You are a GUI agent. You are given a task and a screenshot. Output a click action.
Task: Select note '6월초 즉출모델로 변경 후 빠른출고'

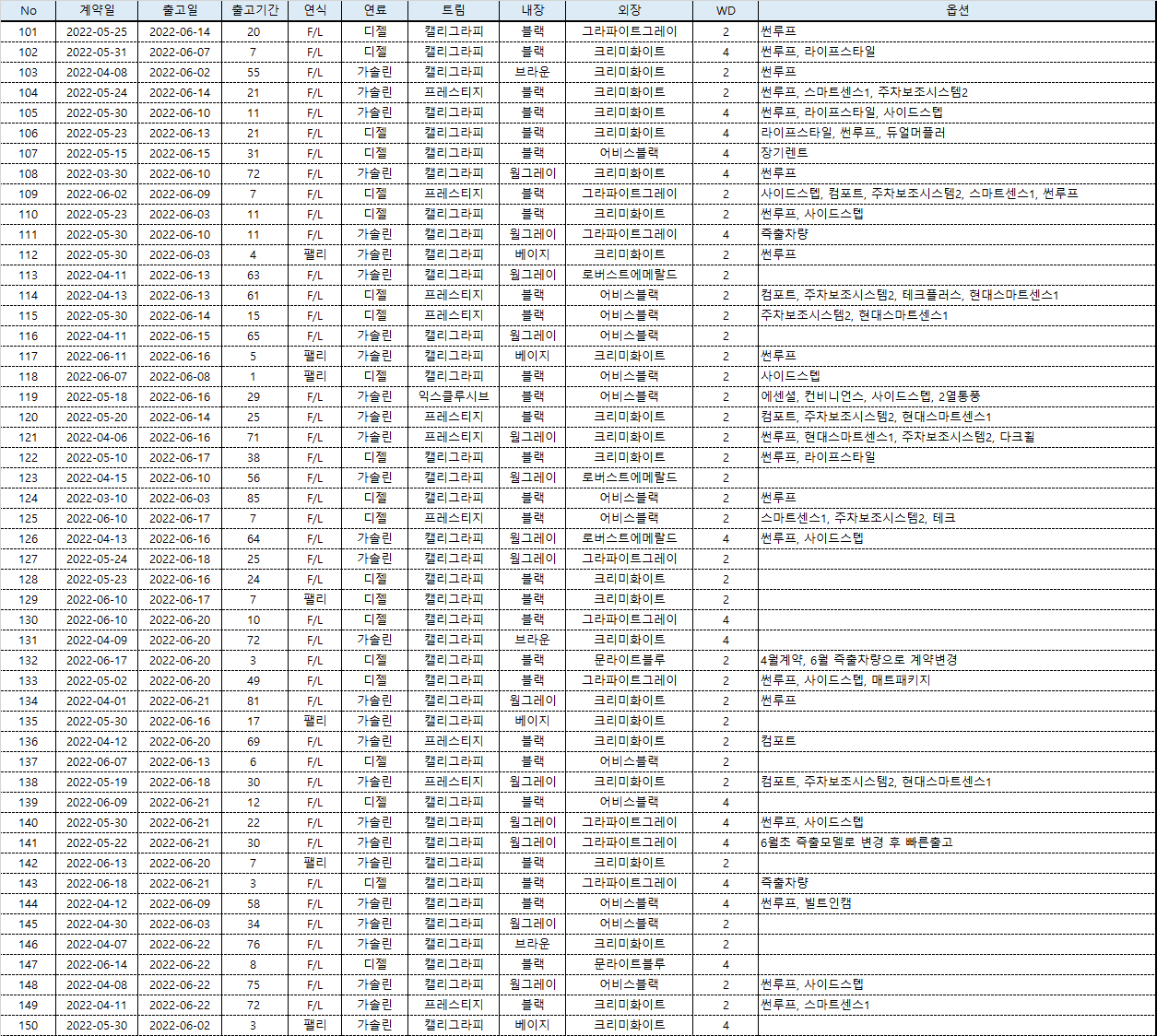coord(957,842)
